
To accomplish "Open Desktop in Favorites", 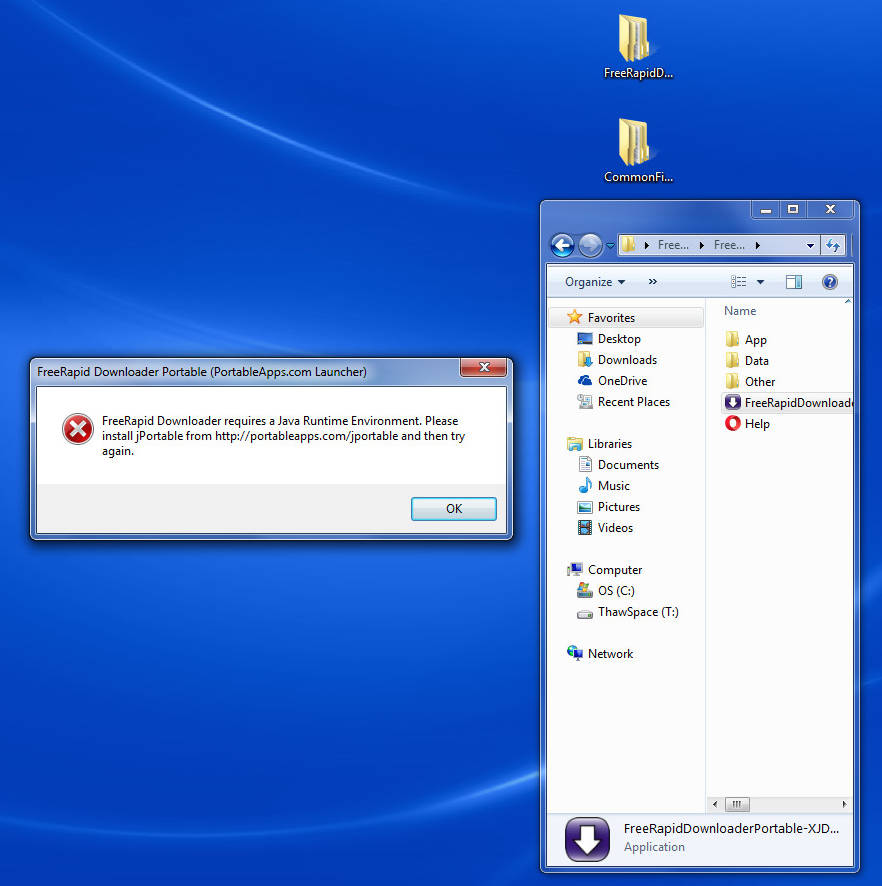I will click(619, 339).
